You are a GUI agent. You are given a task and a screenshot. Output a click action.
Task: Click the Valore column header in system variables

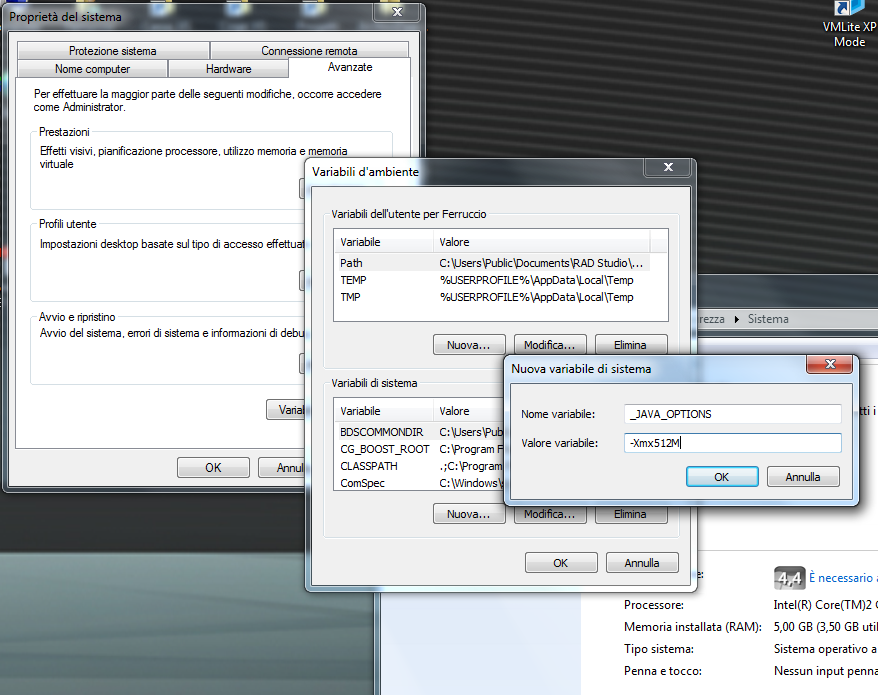pyautogui.click(x=469, y=411)
